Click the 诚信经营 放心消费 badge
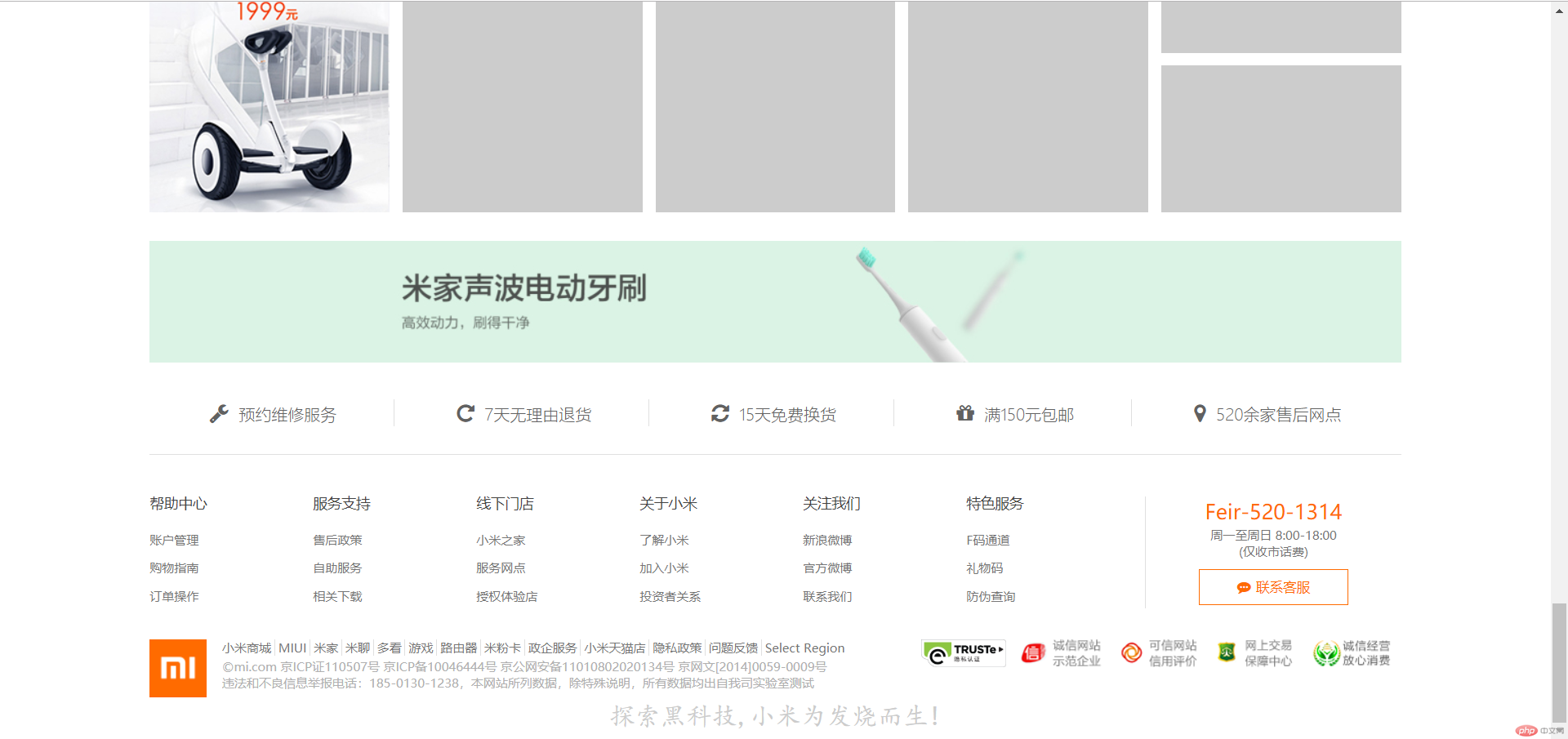The image size is (1568, 739). [1352, 653]
